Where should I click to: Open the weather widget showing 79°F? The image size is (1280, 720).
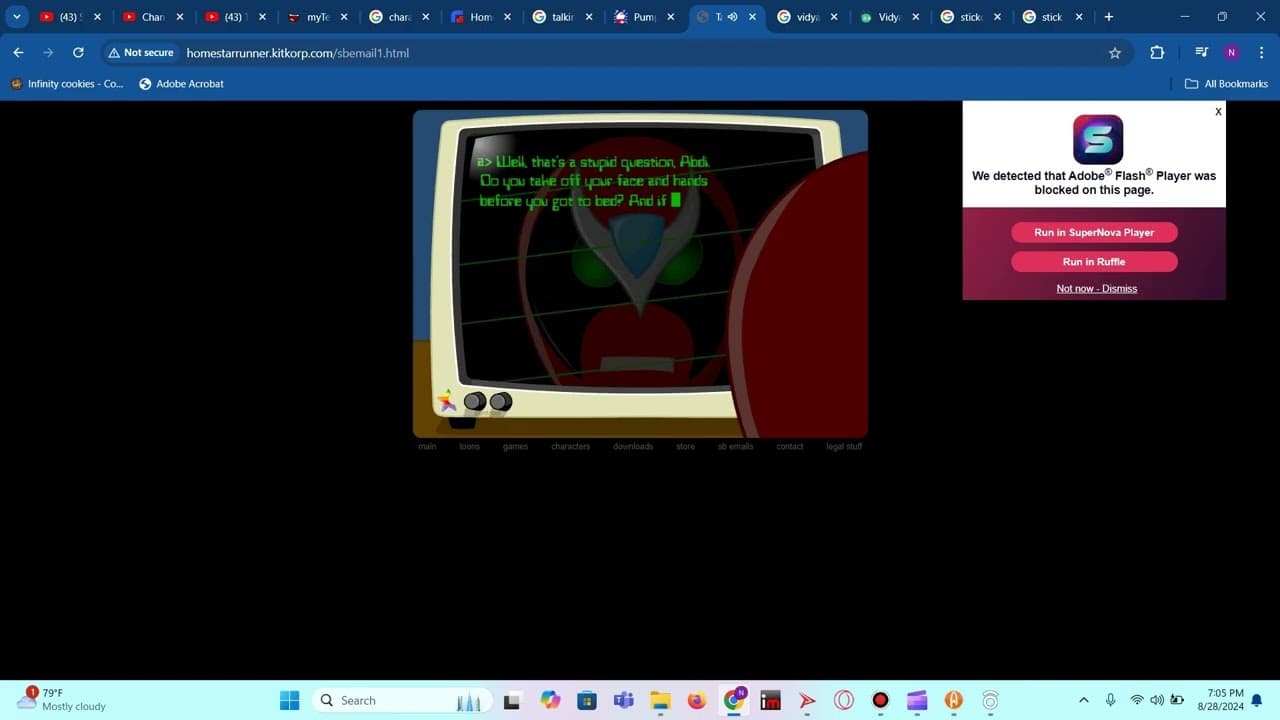point(62,699)
